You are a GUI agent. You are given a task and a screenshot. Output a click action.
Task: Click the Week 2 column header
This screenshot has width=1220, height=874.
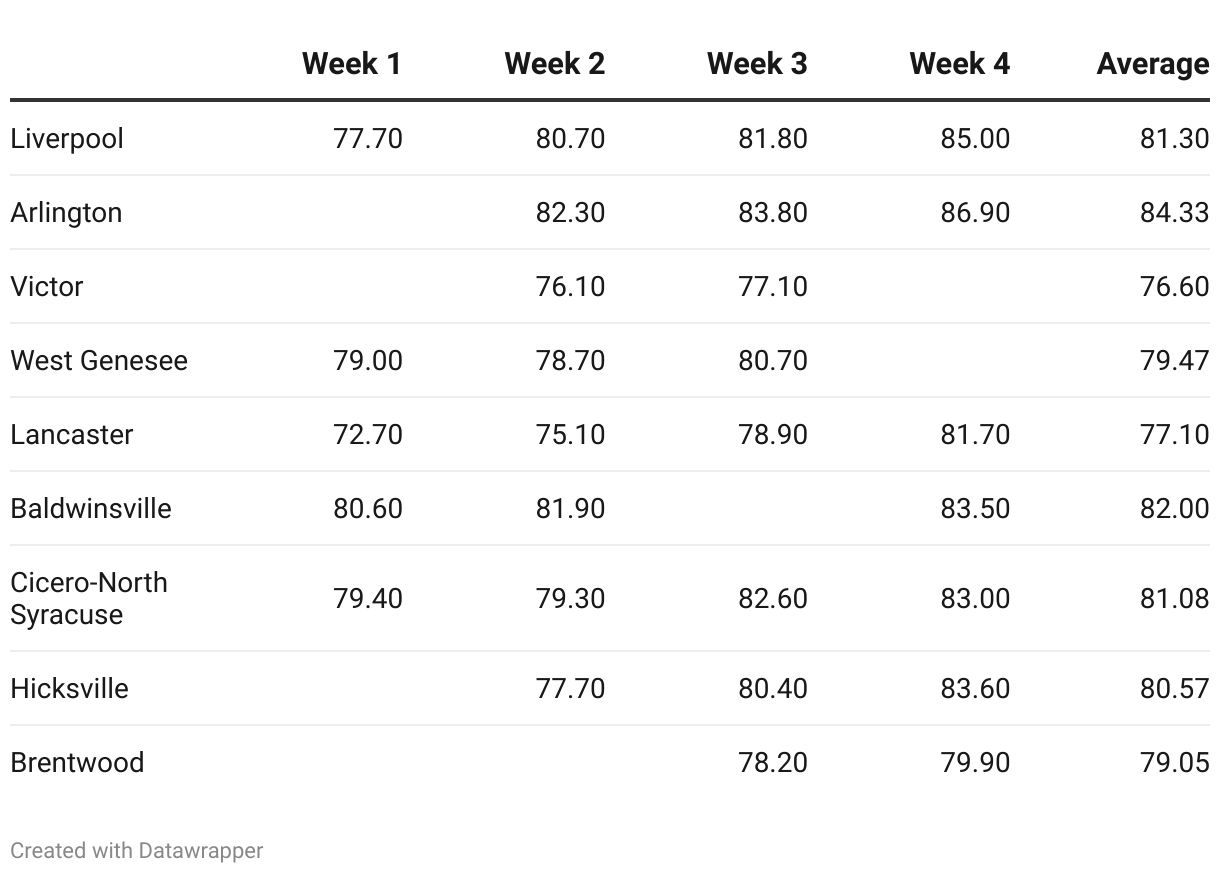(554, 64)
